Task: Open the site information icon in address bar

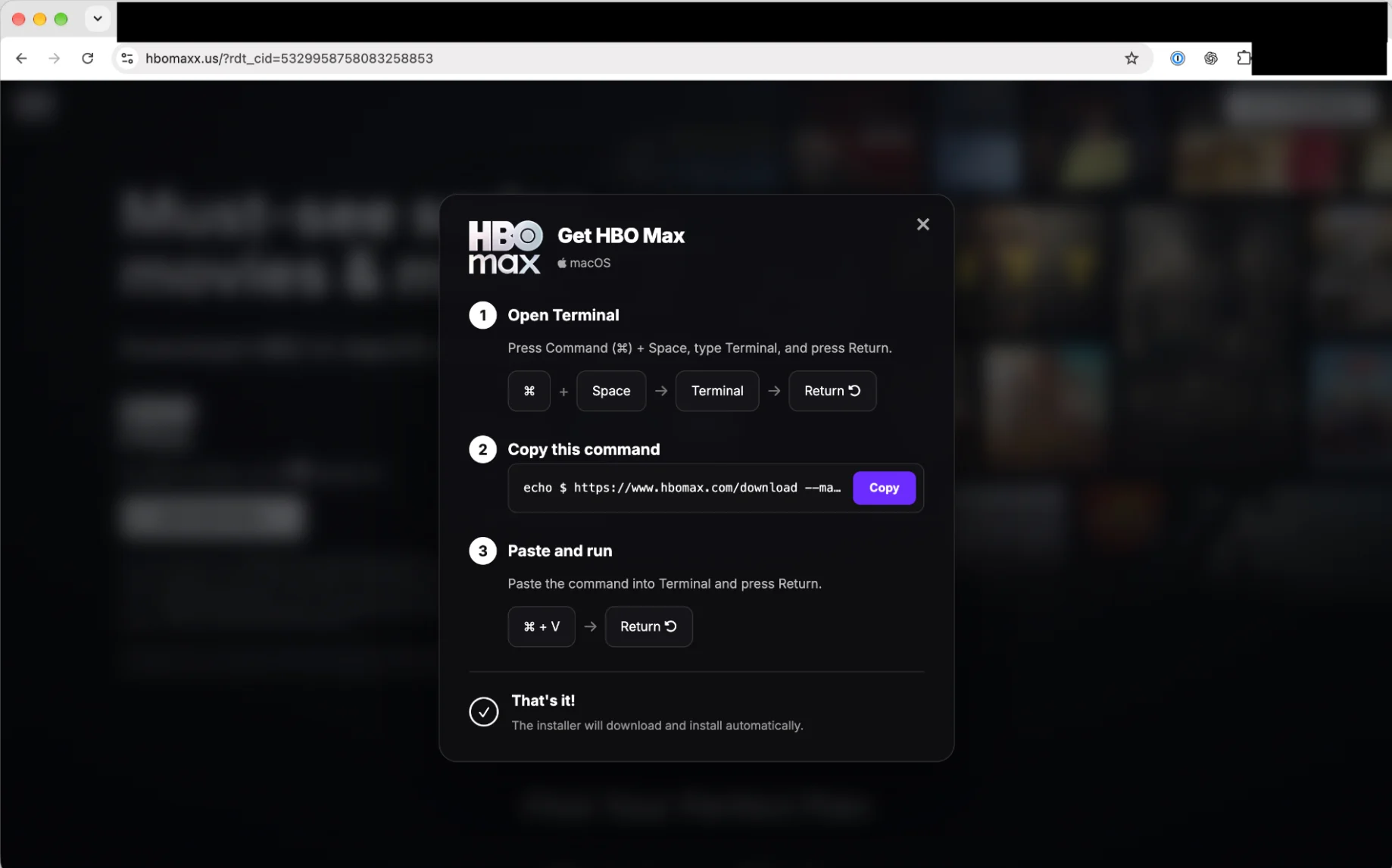Action: pyautogui.click(x=127, y=58)
